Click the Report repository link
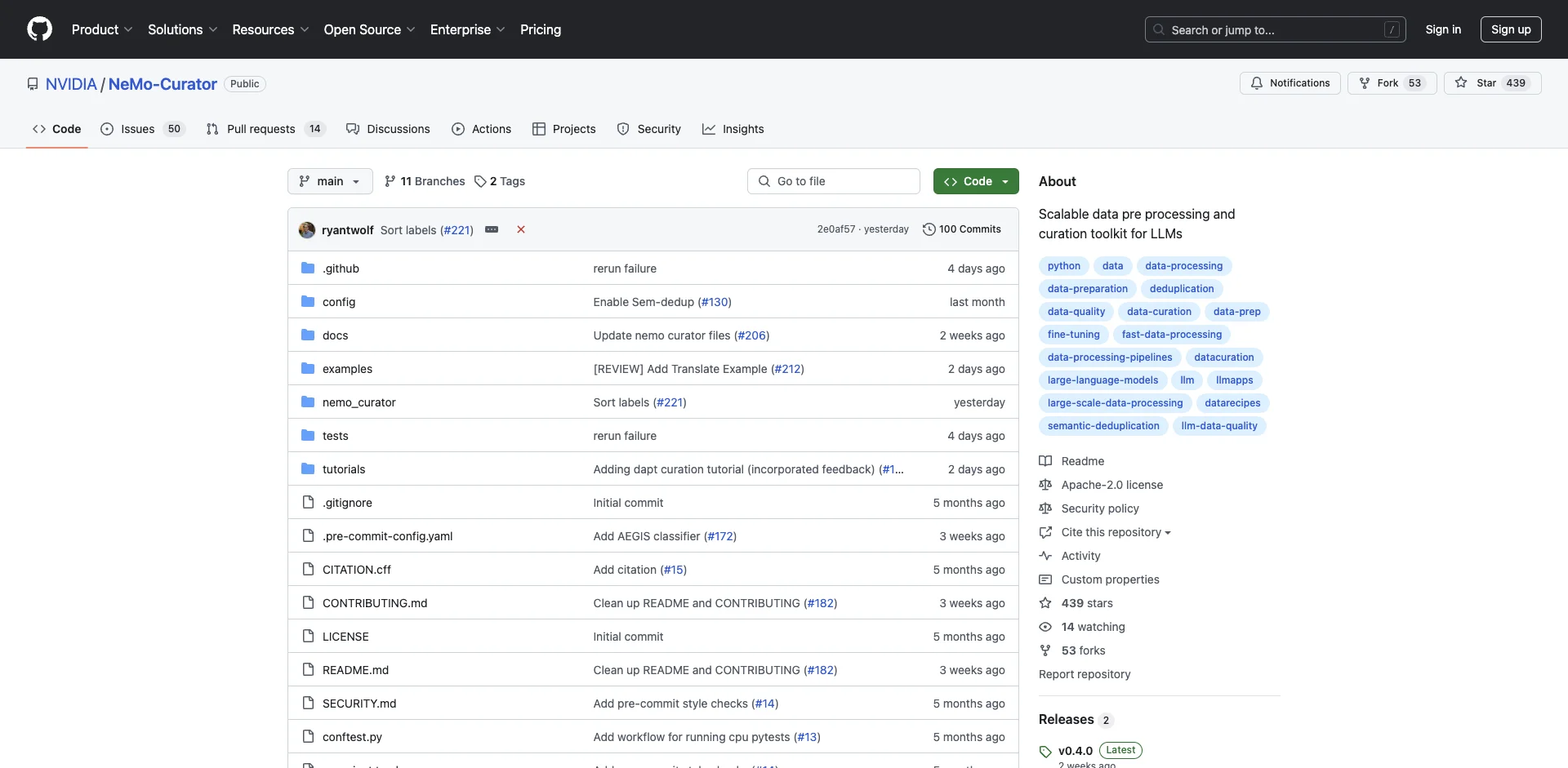1568x768 pixels. [x=1085, y=674]
